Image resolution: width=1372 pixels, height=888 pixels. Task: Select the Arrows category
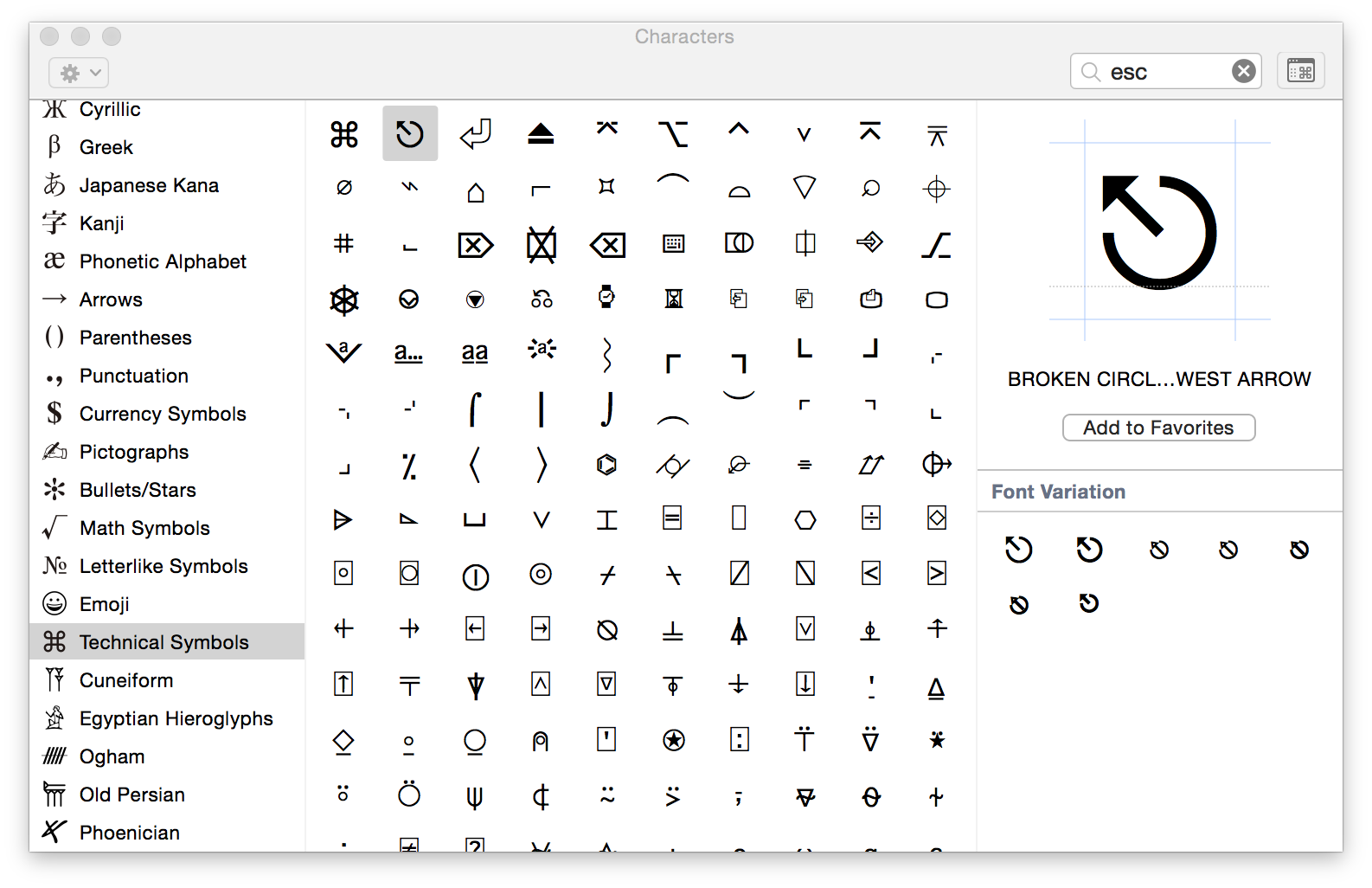tap(167, 299)
